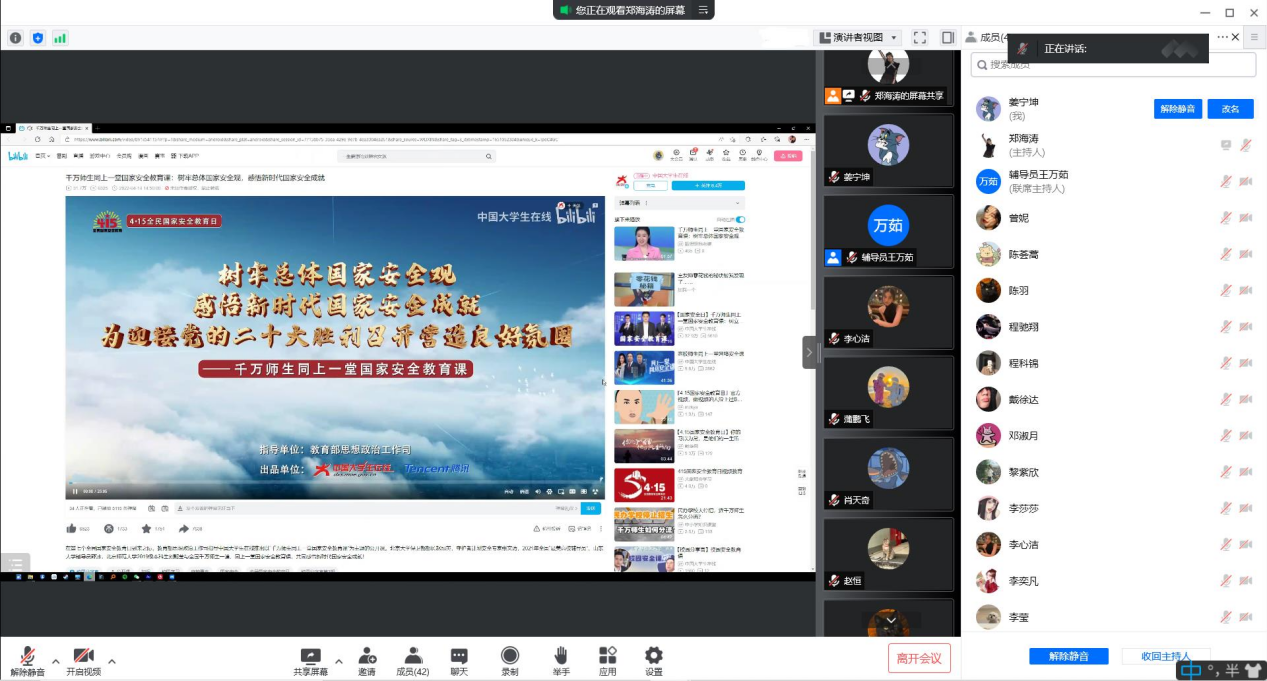
Task: Select 肖天奇 video tile
Action: pyautogui.click(x=888, y=476)
